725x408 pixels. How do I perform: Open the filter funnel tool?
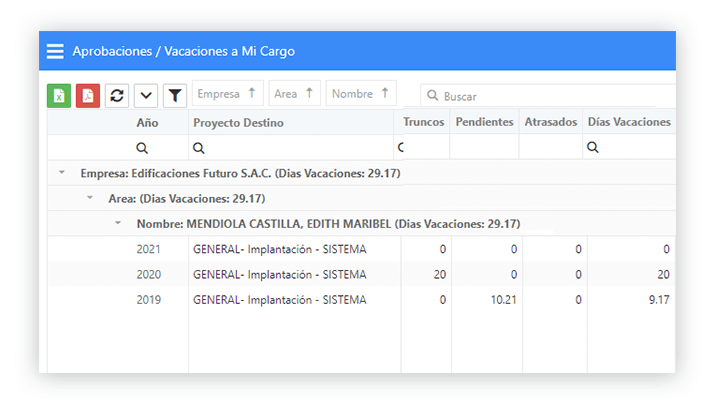pos(175,96)
